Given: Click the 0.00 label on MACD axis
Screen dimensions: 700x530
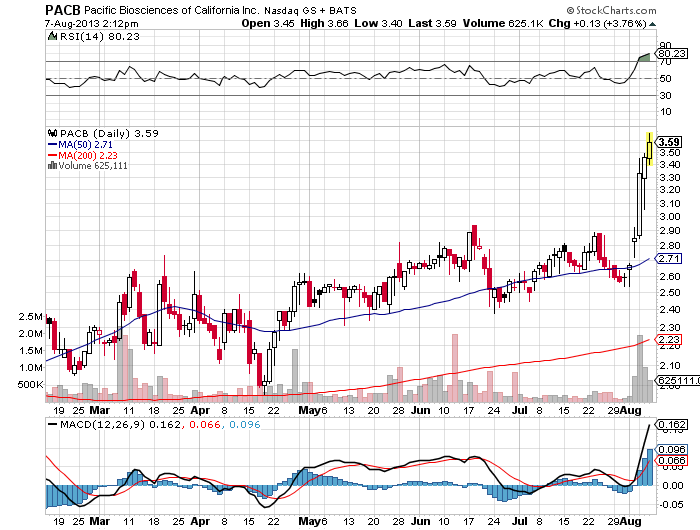Looking at the screenshot, I should pyautogui.click(x=672, y=485).
